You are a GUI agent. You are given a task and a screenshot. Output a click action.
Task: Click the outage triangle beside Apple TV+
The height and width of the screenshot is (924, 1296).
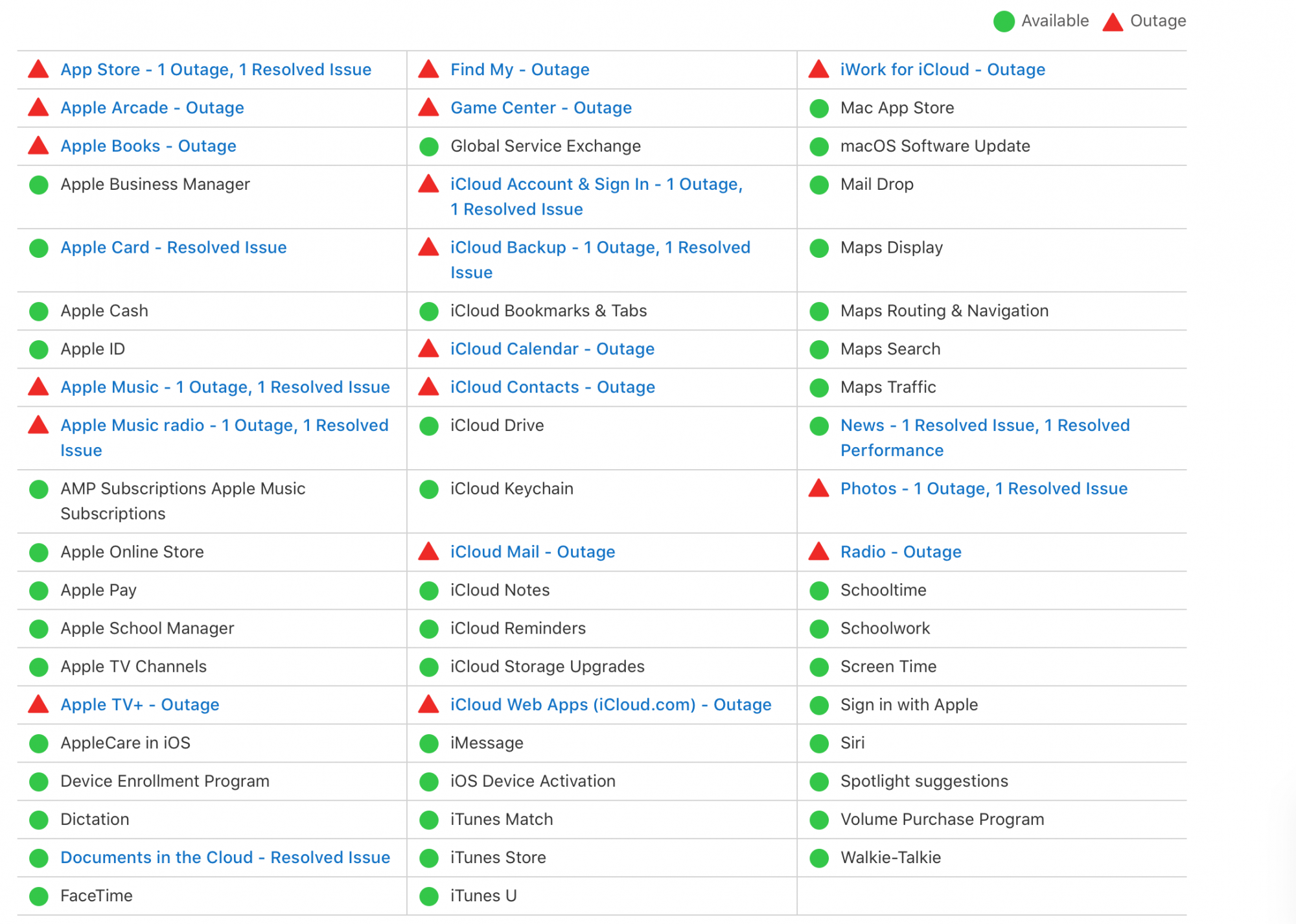(39, 704)
